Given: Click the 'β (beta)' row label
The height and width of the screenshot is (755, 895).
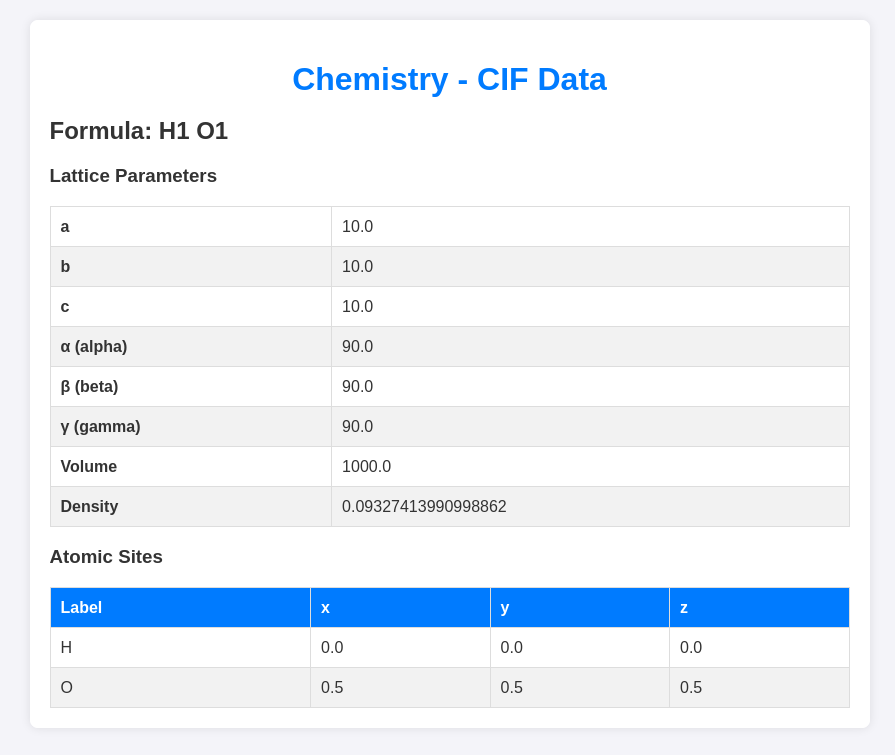Looking at the screenshot, I should 89,386.
